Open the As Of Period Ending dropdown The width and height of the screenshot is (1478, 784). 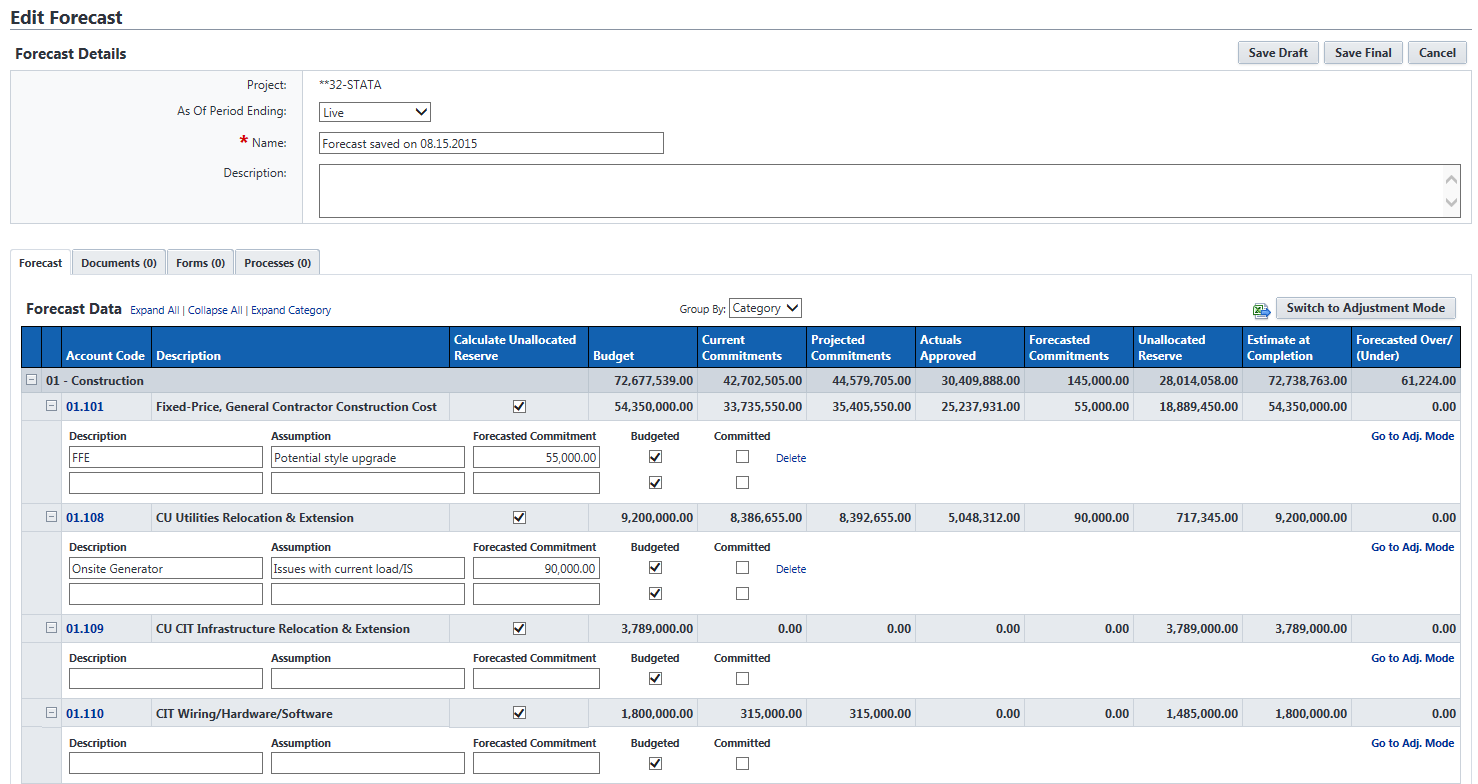pyautogui.click(x=375, y=113)
